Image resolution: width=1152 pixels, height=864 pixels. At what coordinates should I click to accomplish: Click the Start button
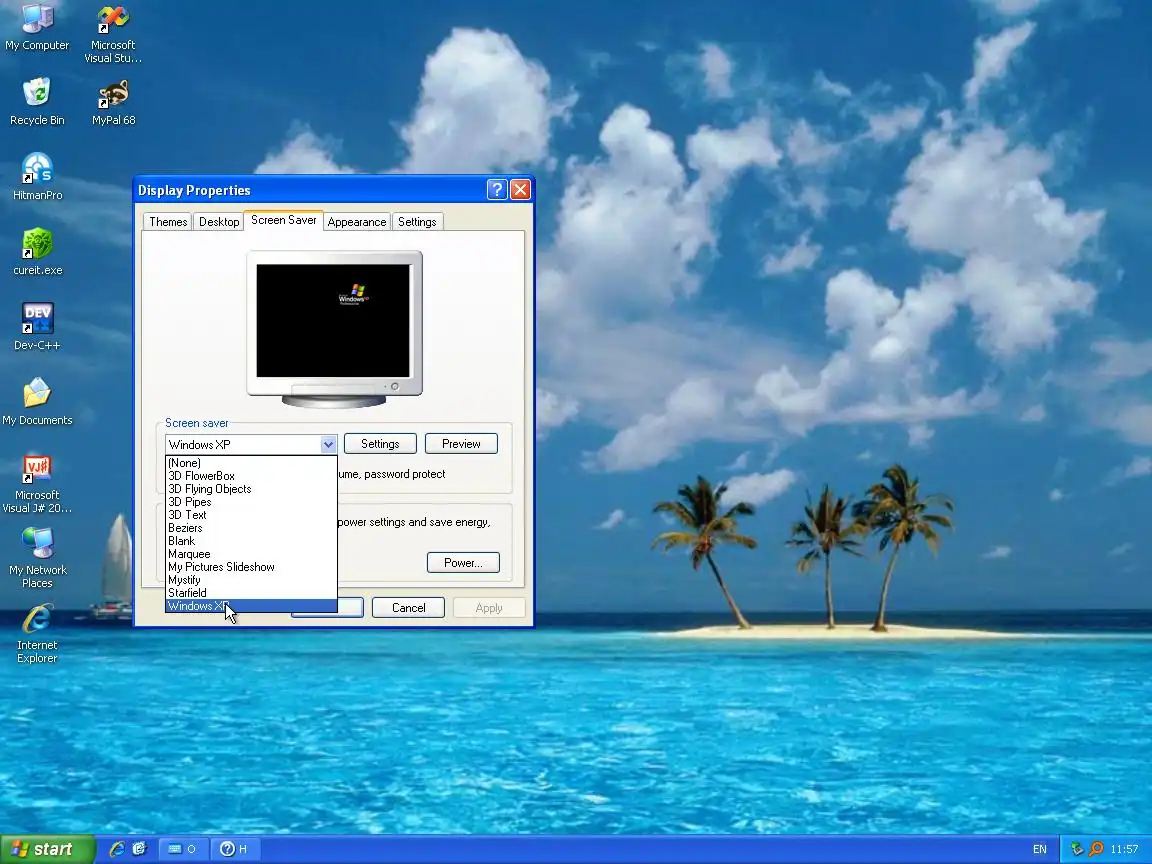click(47, 849)
